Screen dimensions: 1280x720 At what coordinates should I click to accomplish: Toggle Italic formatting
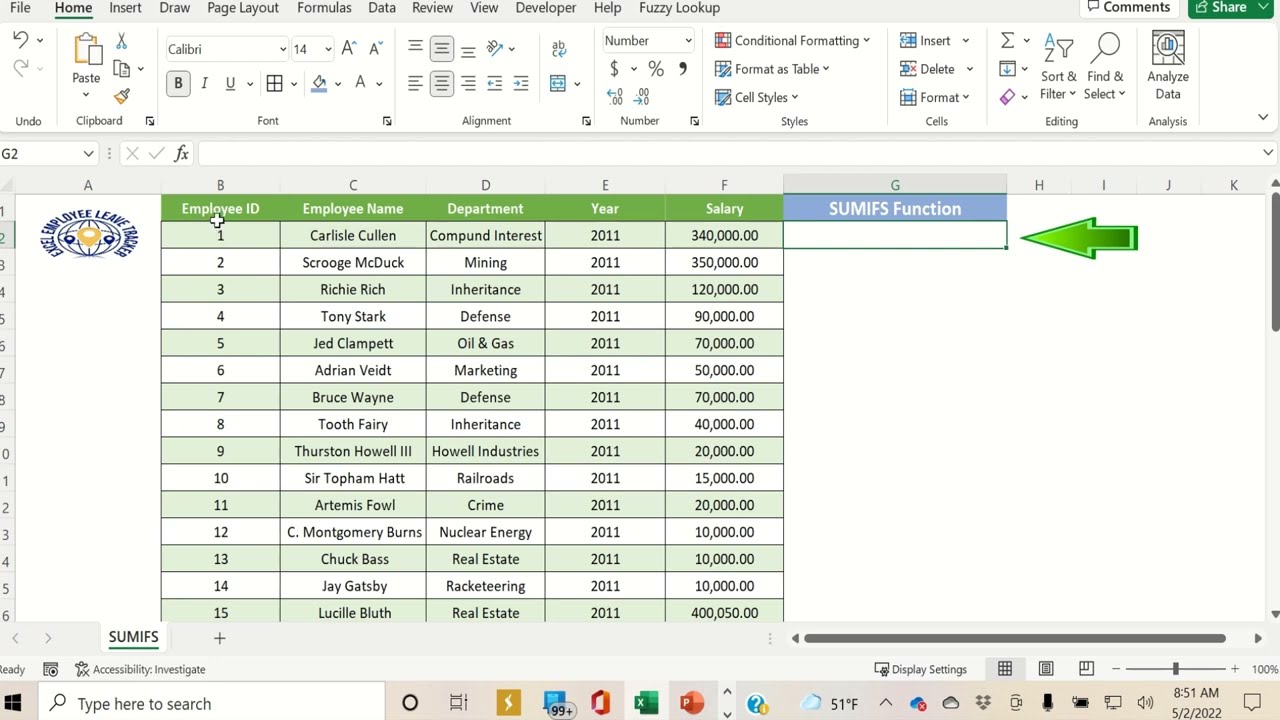coord(204,84)
